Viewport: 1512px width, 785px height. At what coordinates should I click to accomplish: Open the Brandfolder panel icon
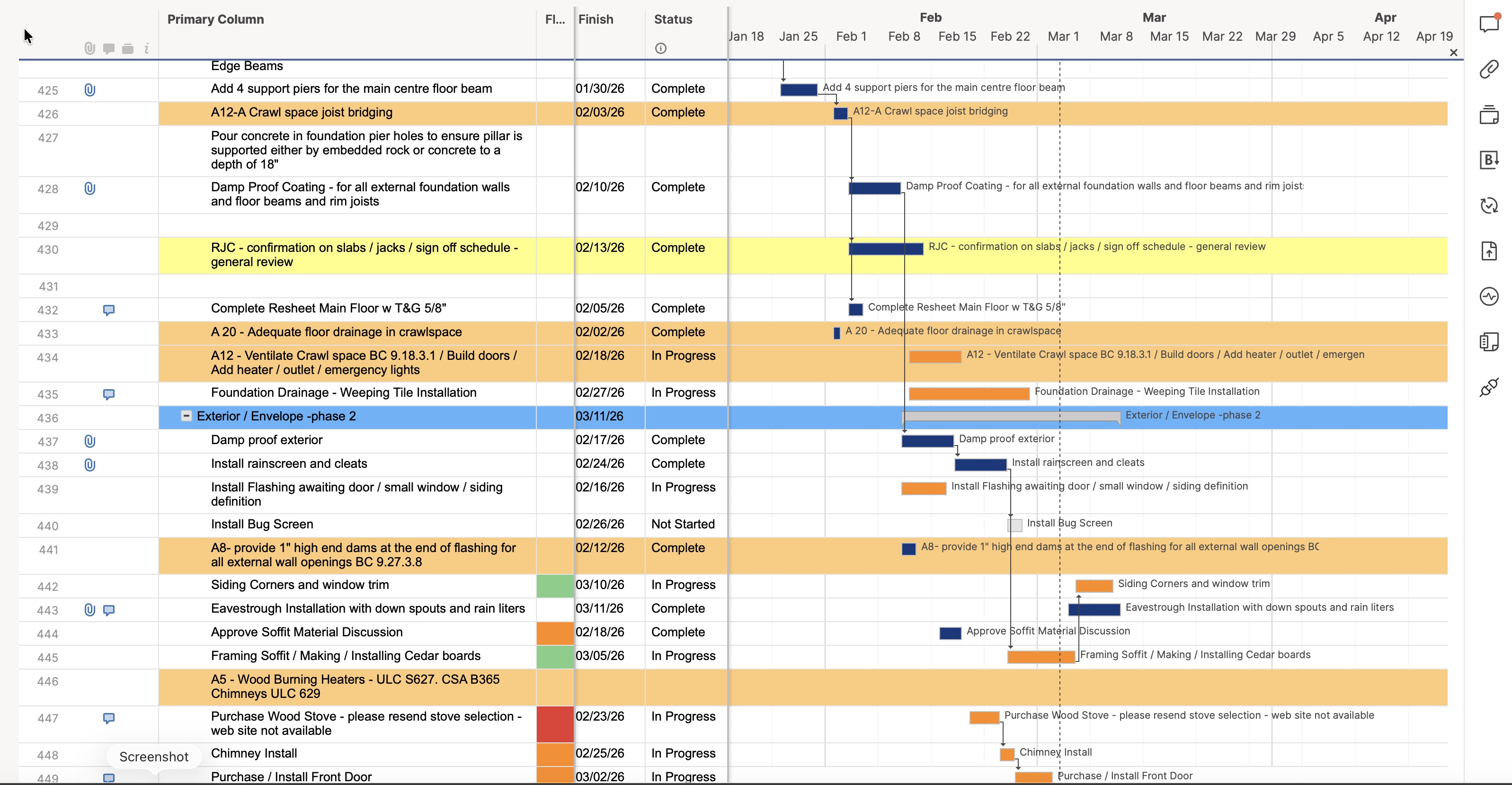(1489, 160)
